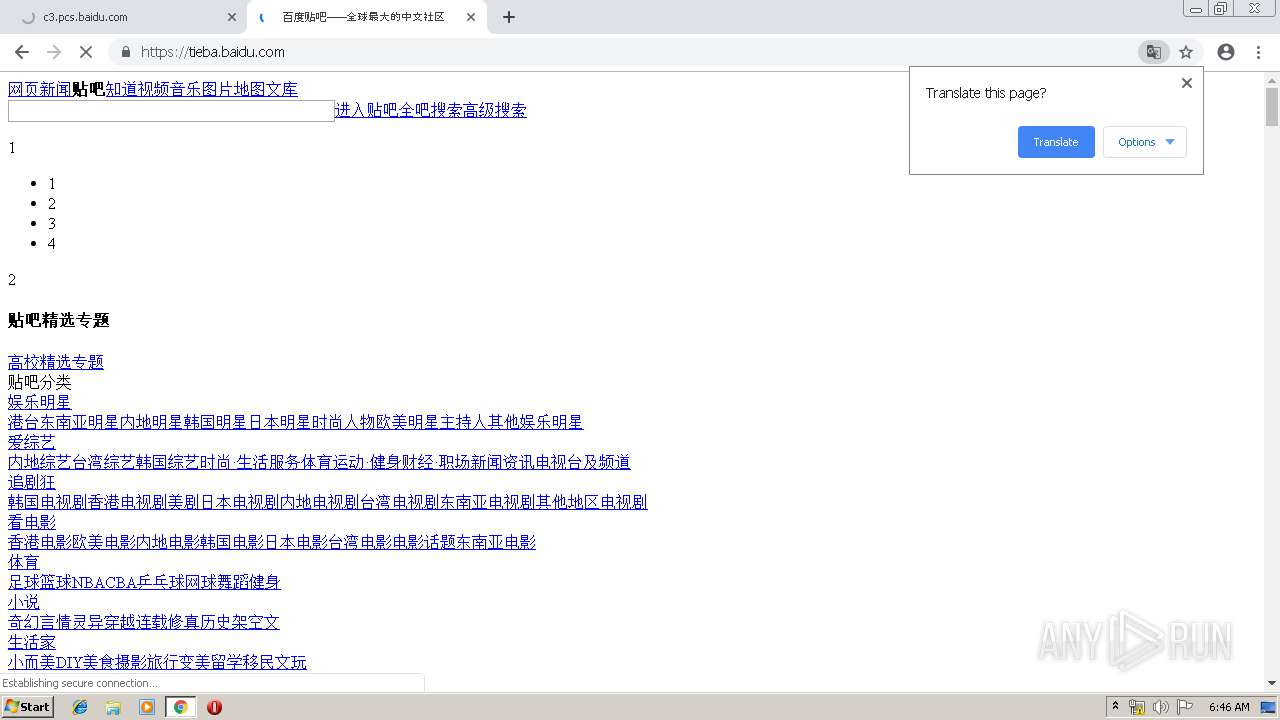
Task: Switch to c3.pcs.baidu.com tab
Action: [125, 17]
